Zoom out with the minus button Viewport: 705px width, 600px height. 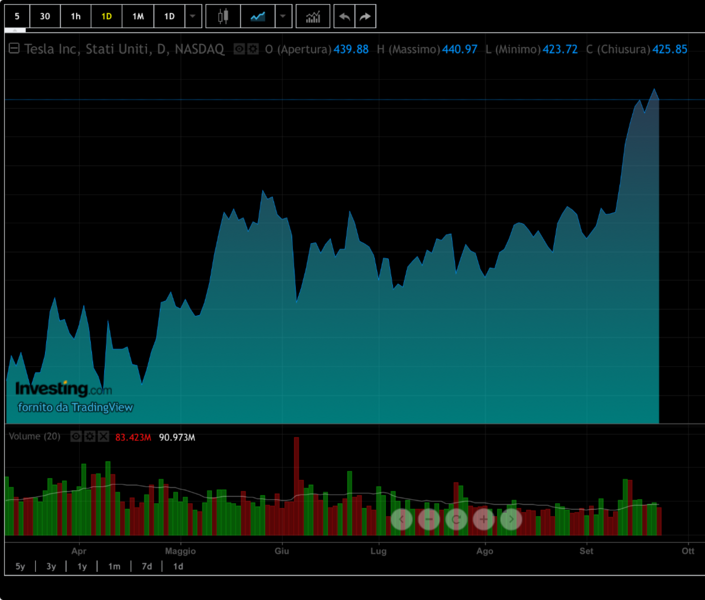click(x=429, y=519)
